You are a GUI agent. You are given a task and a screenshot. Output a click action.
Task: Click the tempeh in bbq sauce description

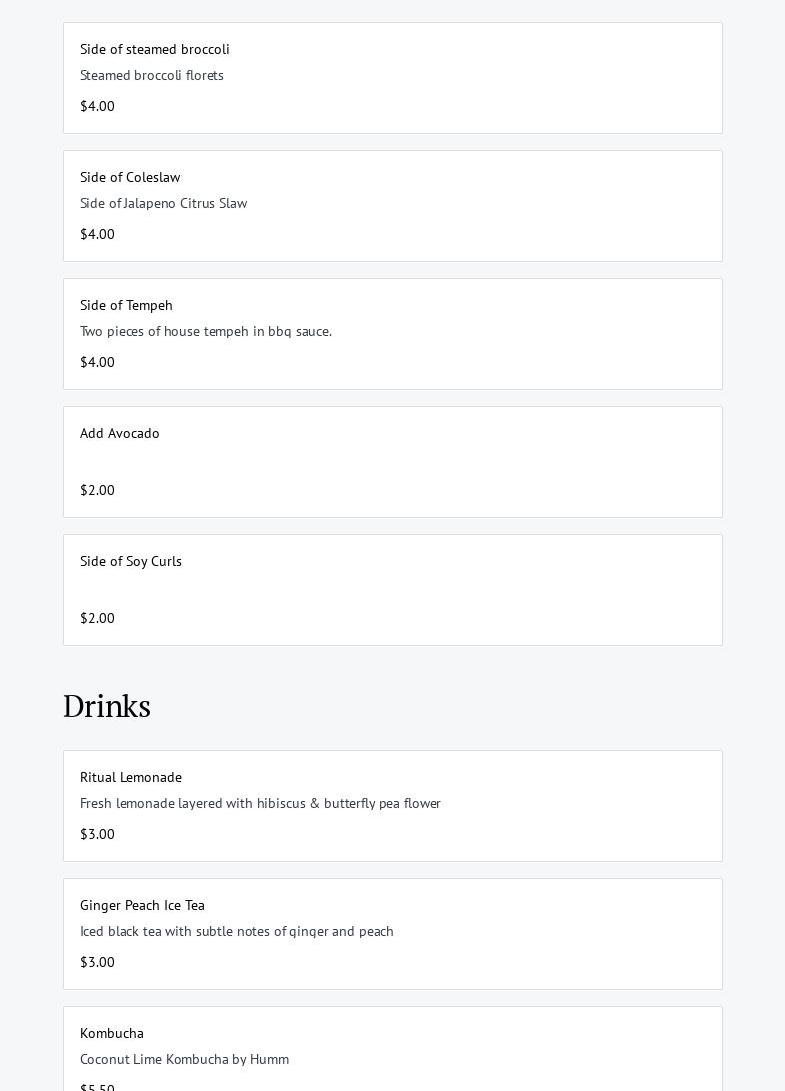click(x=206, y=331)
